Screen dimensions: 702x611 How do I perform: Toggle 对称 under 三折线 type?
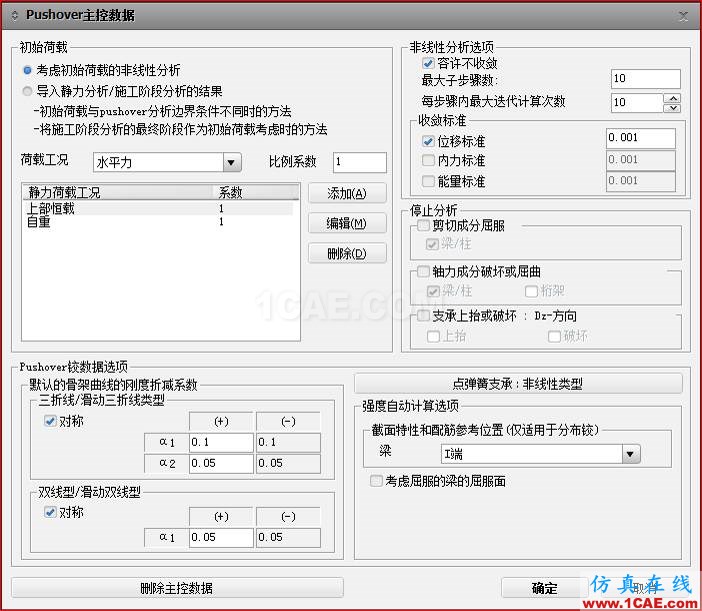[x=50, y=421]
